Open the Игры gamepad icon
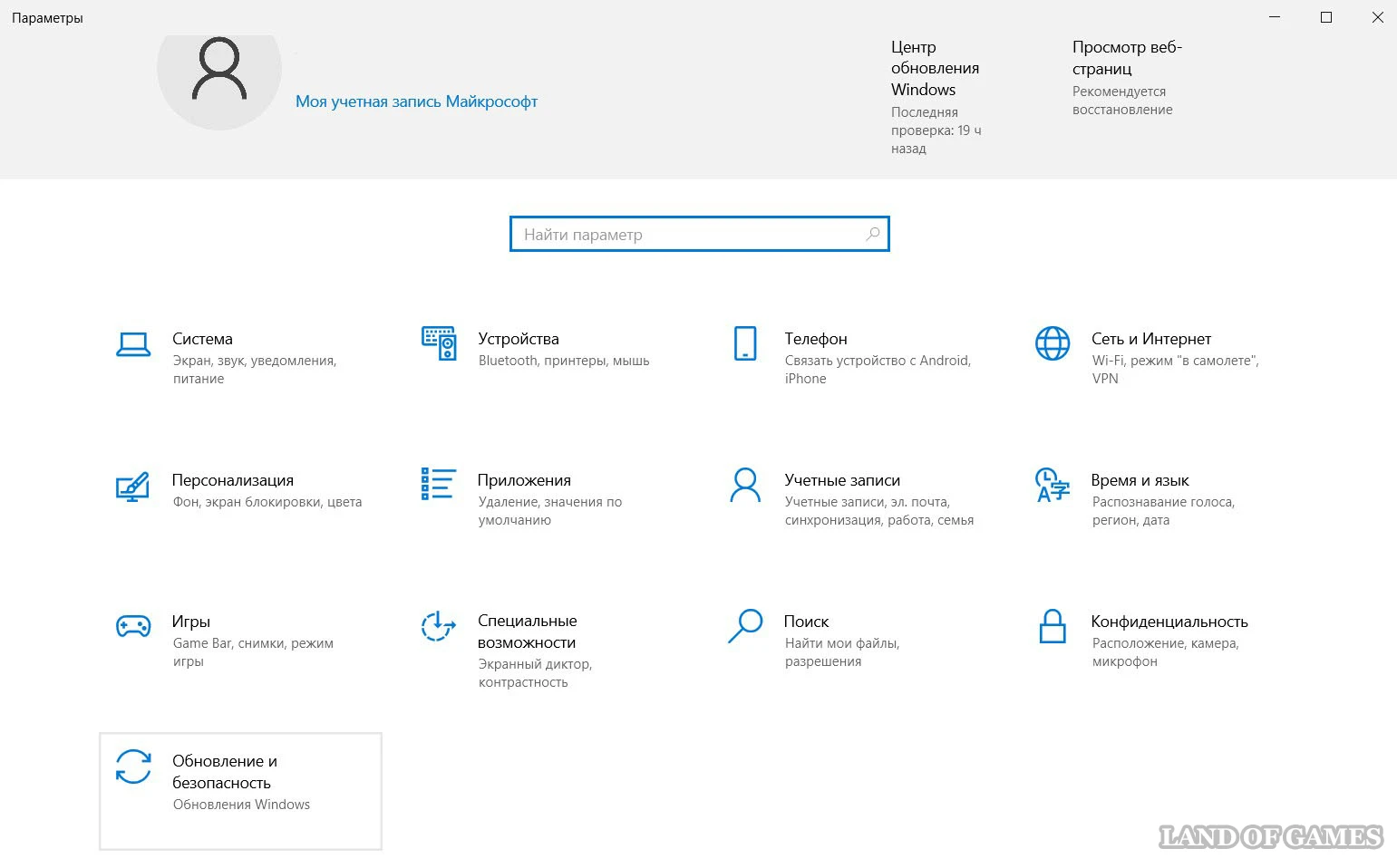Viewport: 1397px width, 868px height. coord(133,626)
